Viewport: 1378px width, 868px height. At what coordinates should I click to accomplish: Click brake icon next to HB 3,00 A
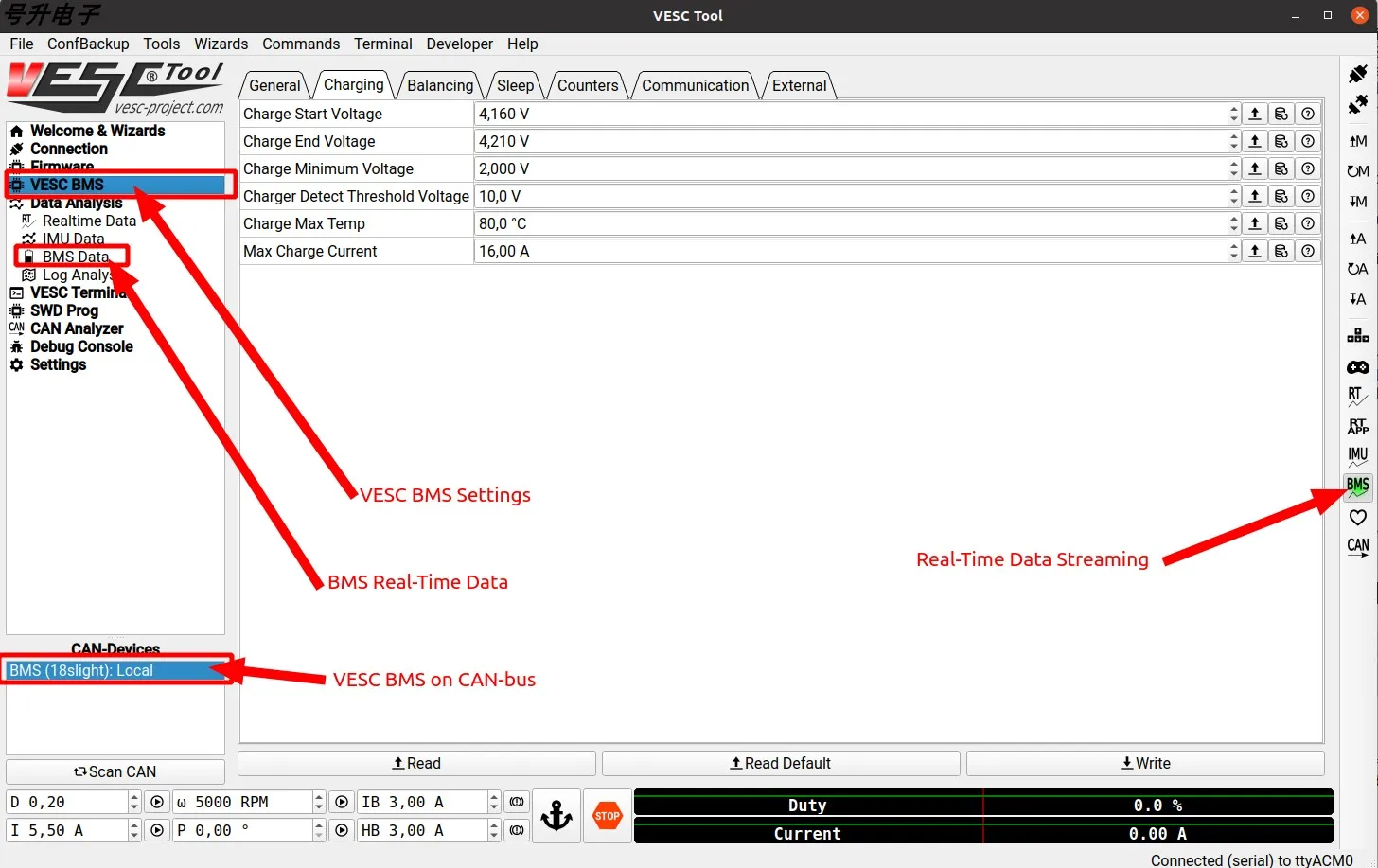pos(517,830)
